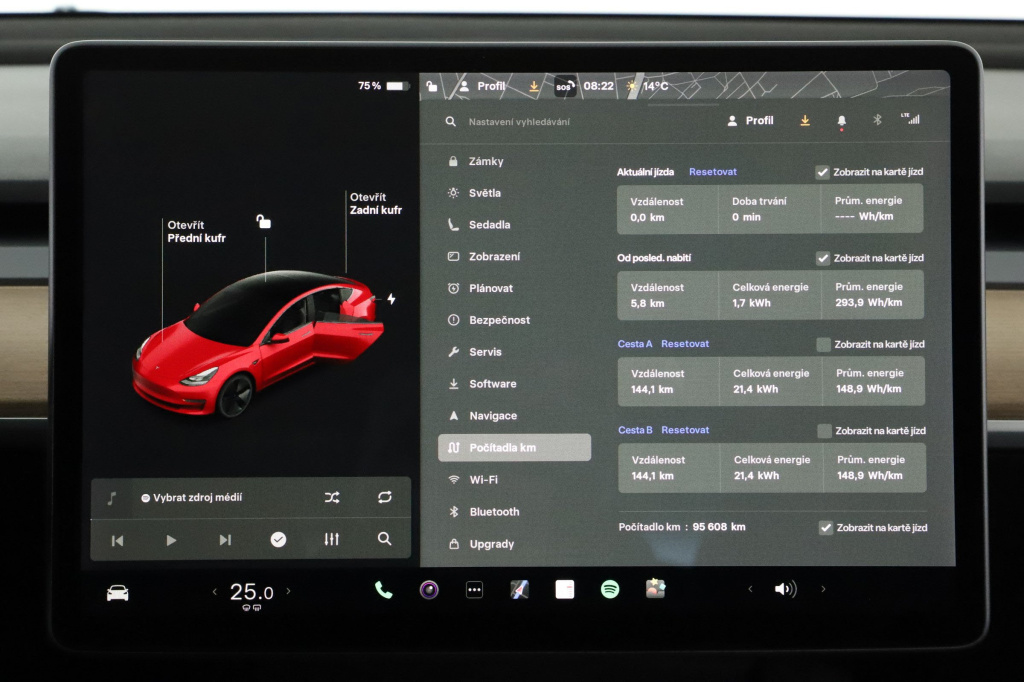Disable Zobrazit na kartě jízd beside Počítadlo km

826,528
